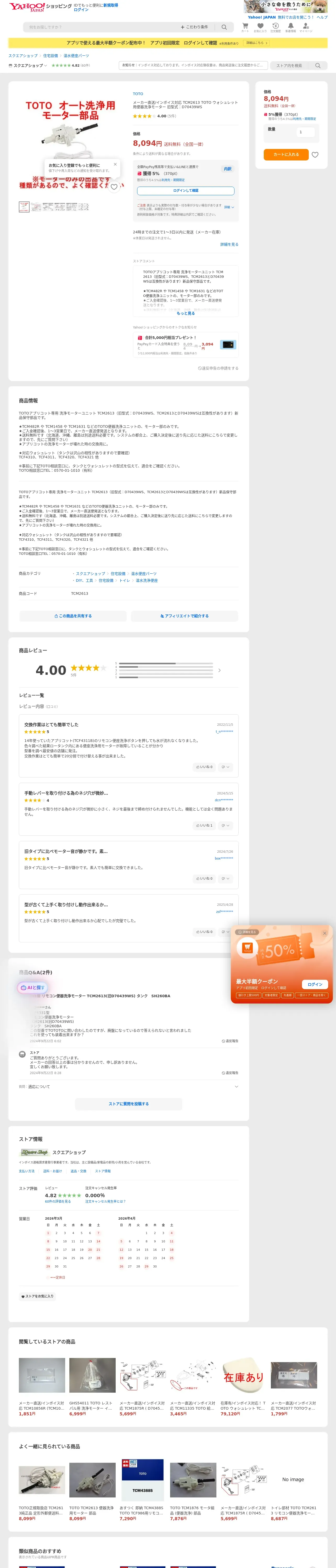The image size is (336, 1568).
Task: Click the heart icon on the product image
Action: (114, 187)
